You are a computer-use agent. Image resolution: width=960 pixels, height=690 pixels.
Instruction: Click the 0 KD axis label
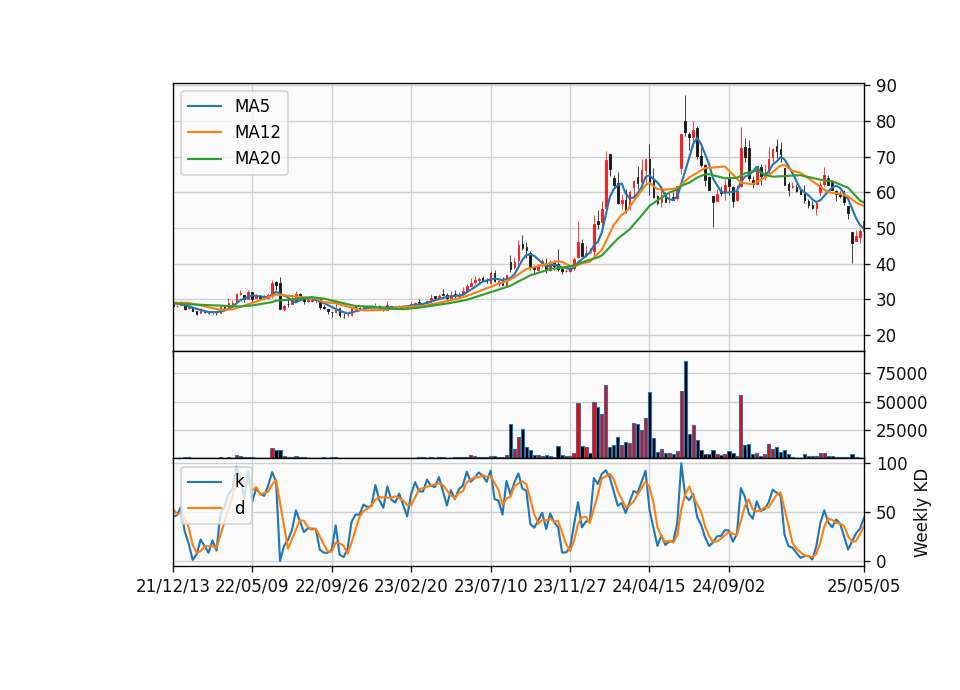(881, 561)
